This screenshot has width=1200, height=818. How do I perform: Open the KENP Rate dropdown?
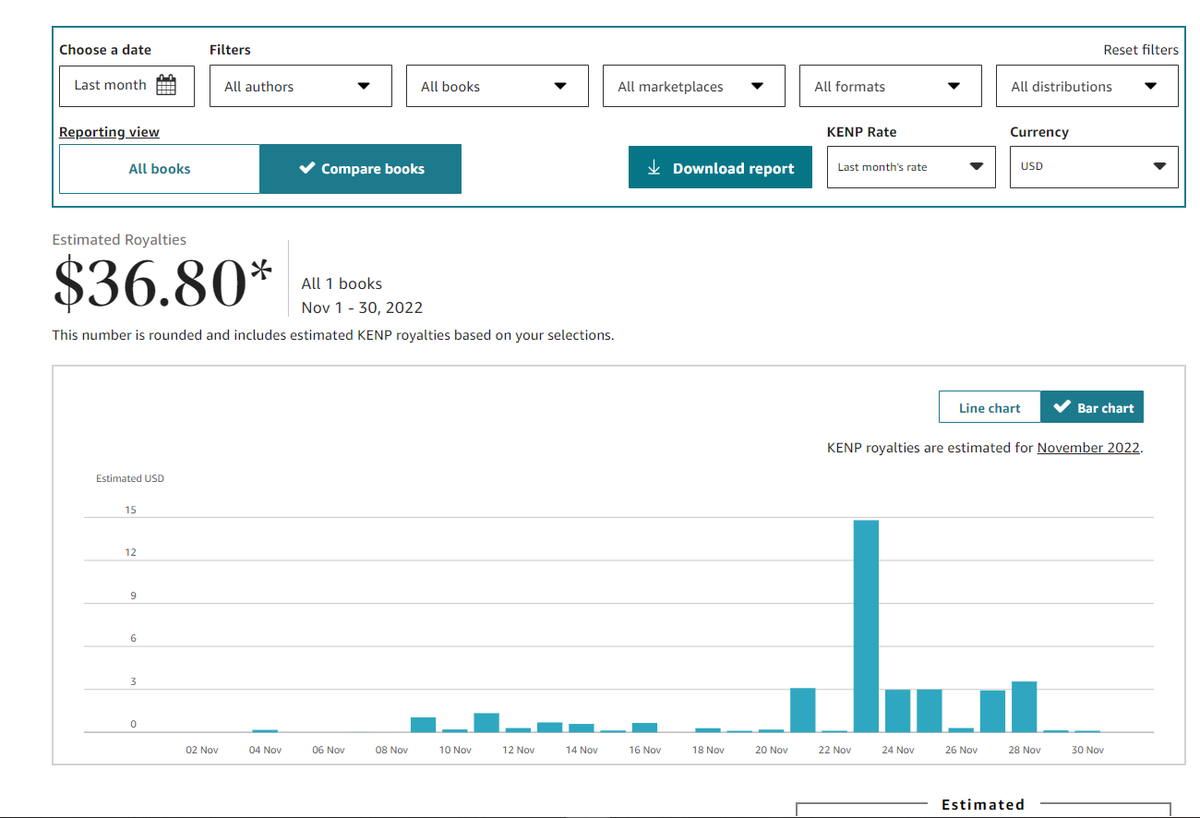tap(911, 167)
